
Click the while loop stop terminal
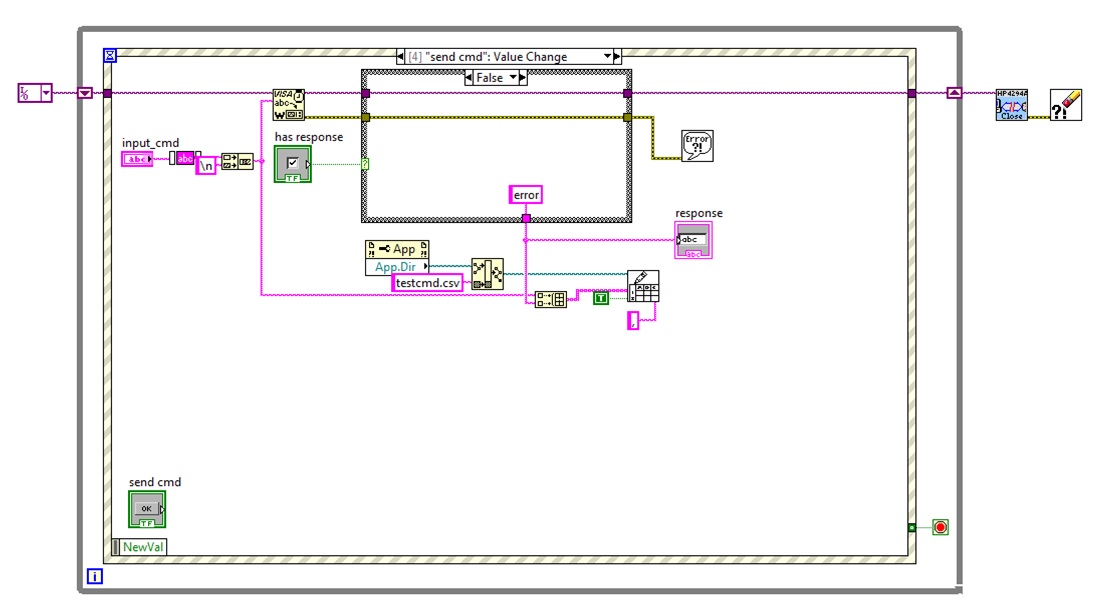pyautogui.click(x=940, y=527)
